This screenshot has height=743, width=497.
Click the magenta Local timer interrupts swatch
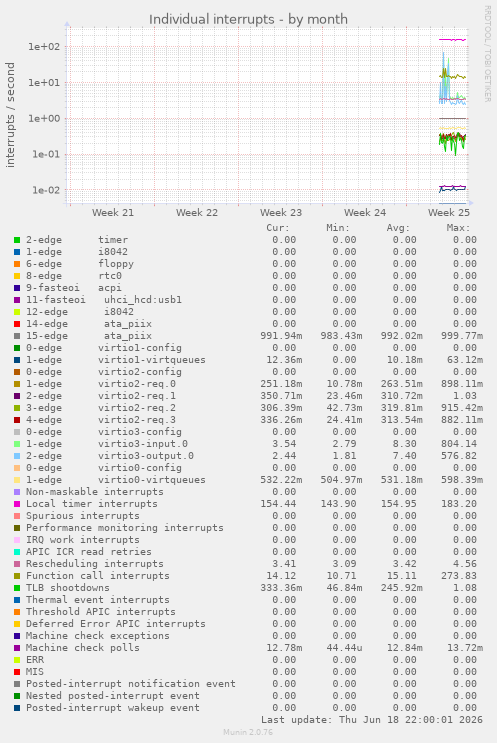pyautogui.click(x=17, y=504)
